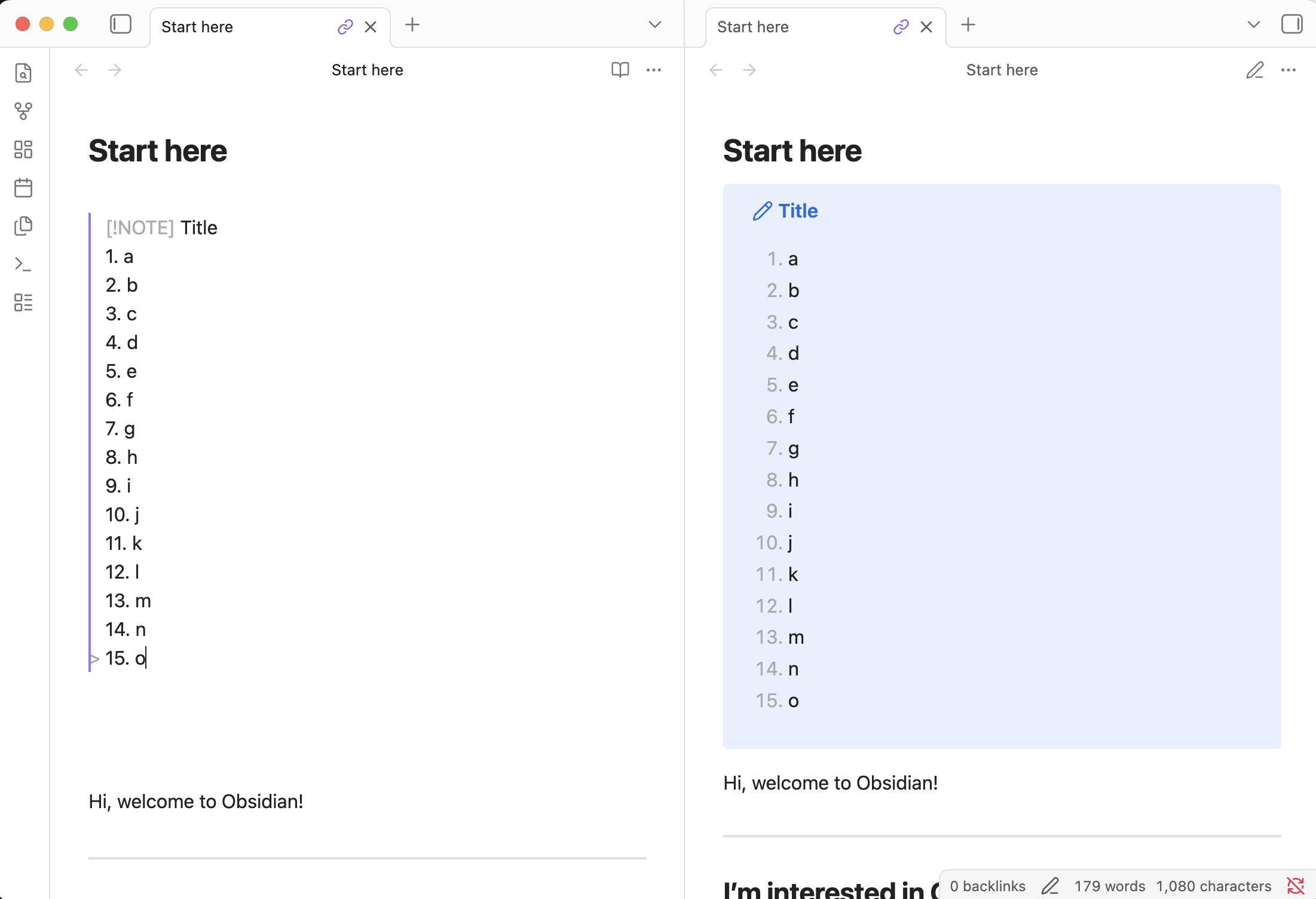
Task: Open graph view from ribbon
Action: click(x=23, y=111)
